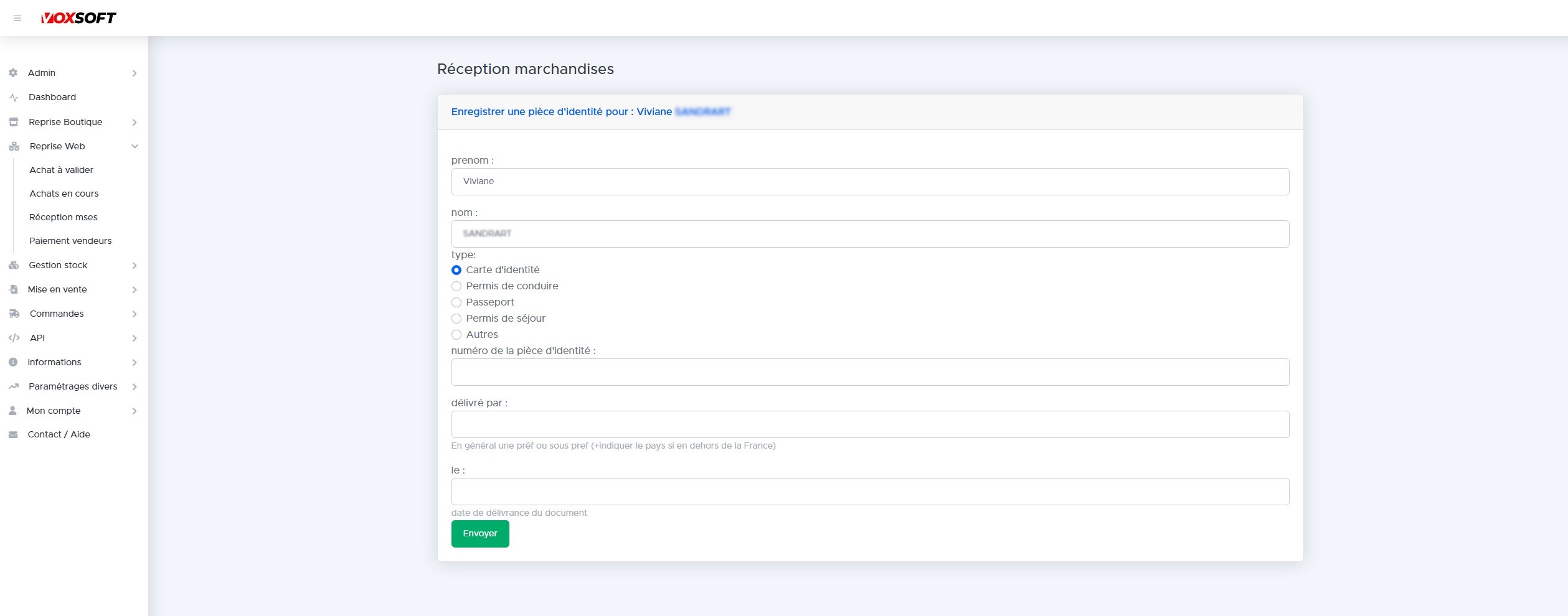Expand the Mise en vente chevron

tap(135, 289)
